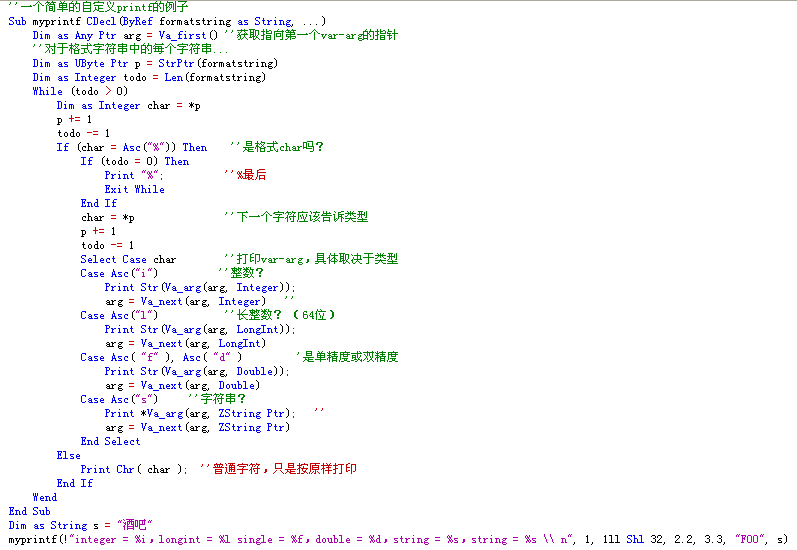Click the 'End Sub' line
Screen dimensions: 797x550
(x=29, y=512)
